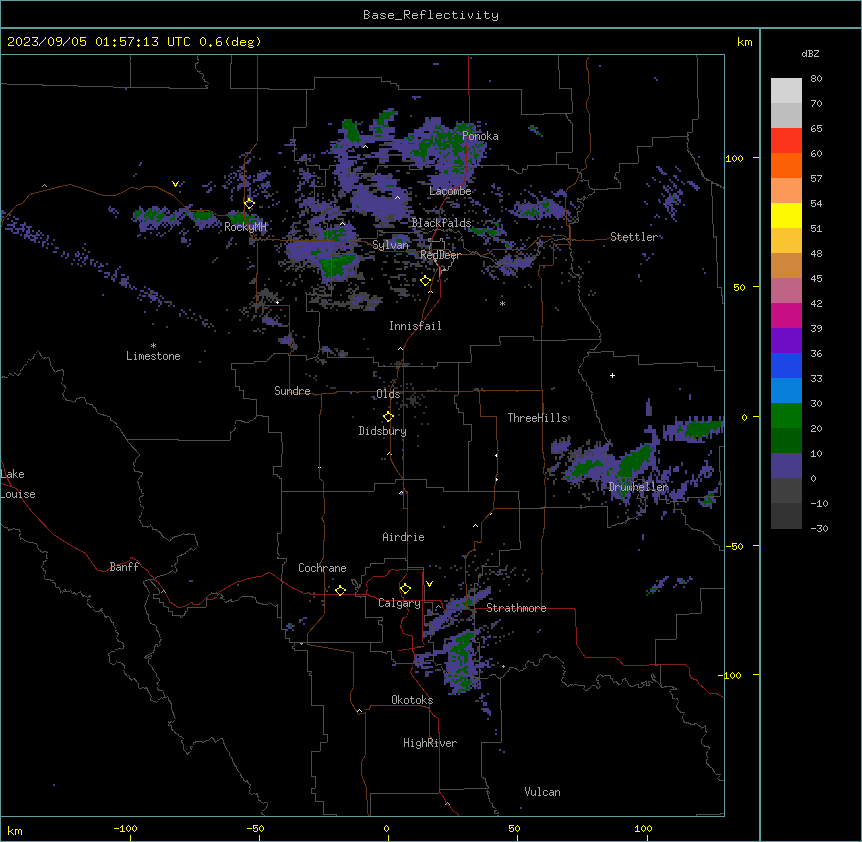Click the Banff label
This screenshot has width=862, height=842.
pos(124,567)
